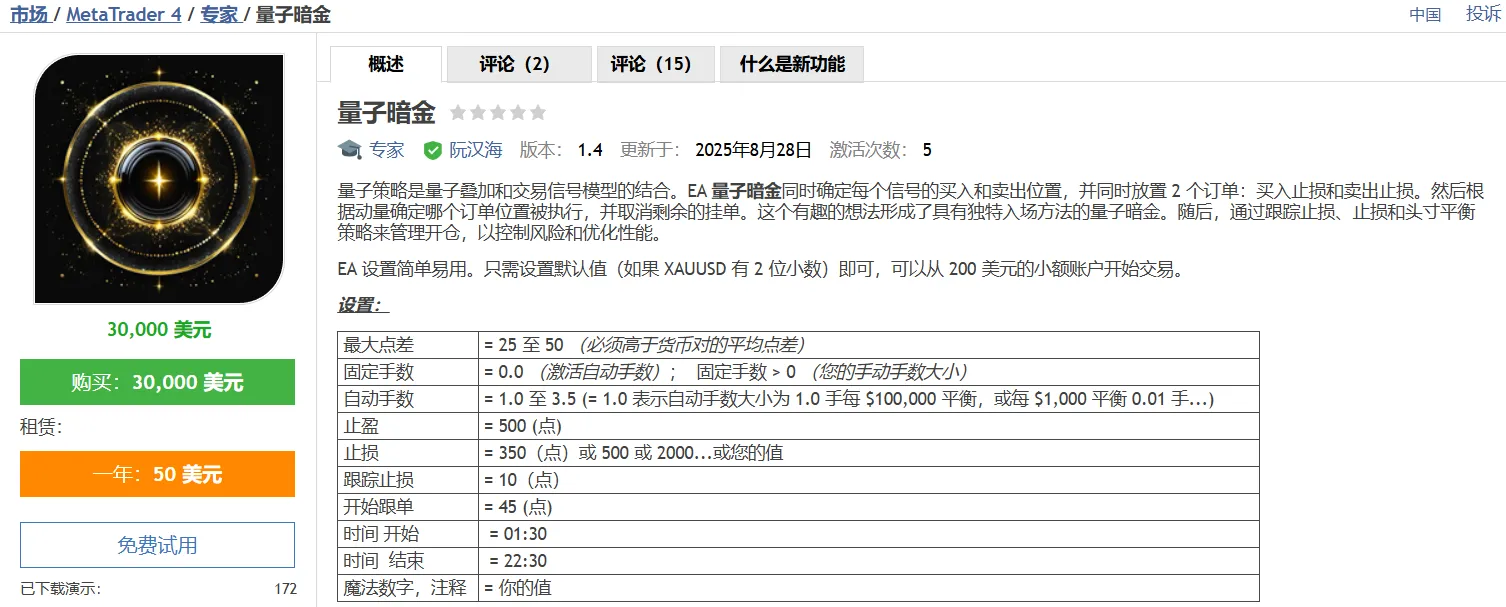This screenshot has width=1506, height=607.
Task: Open the 专家 category link under the title
Action: point(387,150)
